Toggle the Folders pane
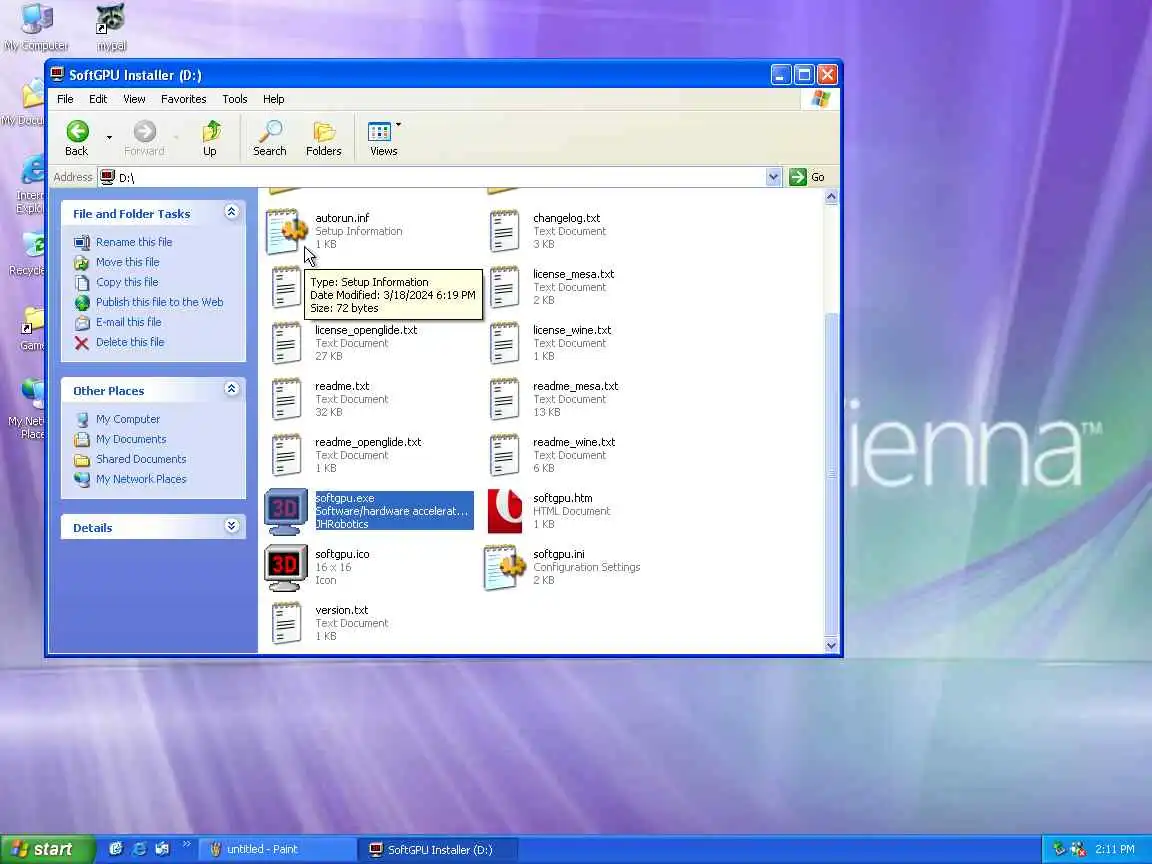Viewport: 1152px width, 864px height. click(x=323, y=138)
